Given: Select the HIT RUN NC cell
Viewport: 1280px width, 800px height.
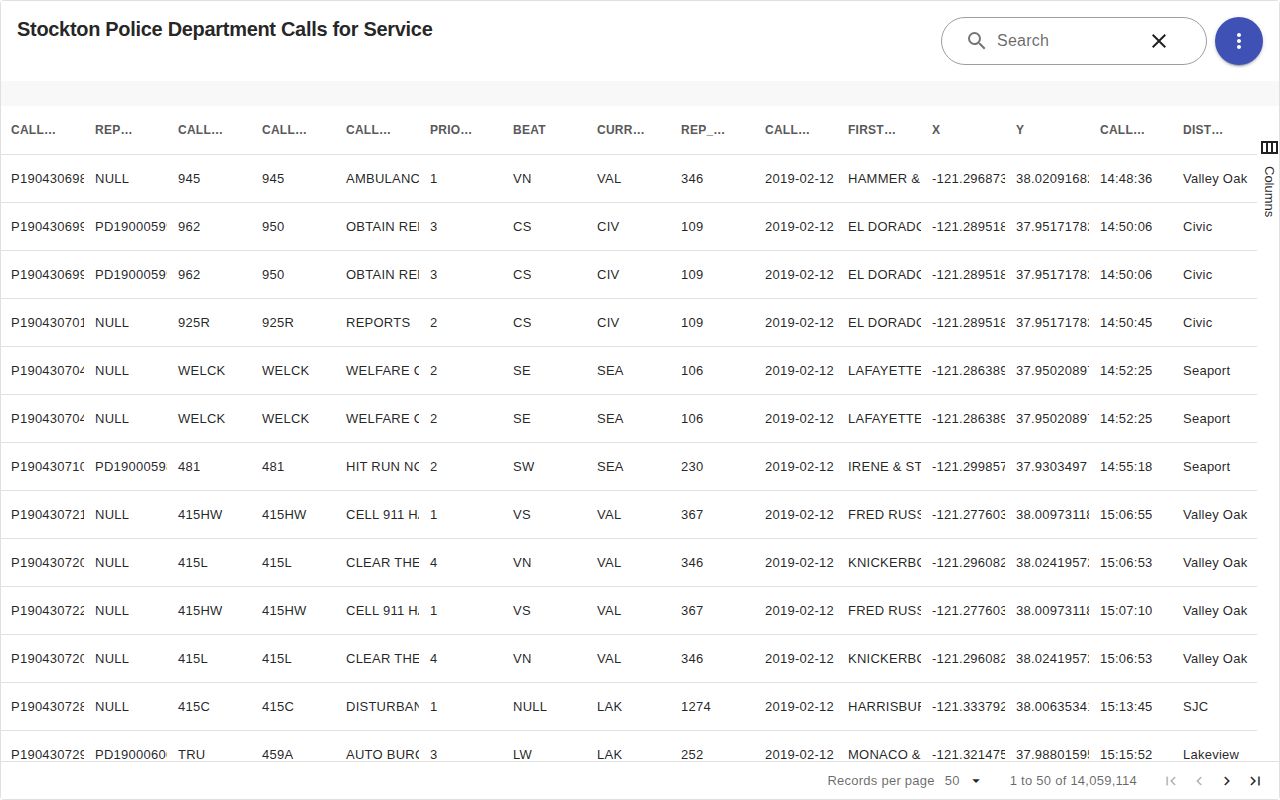Looking at the screenshot, I should (382, 467).
